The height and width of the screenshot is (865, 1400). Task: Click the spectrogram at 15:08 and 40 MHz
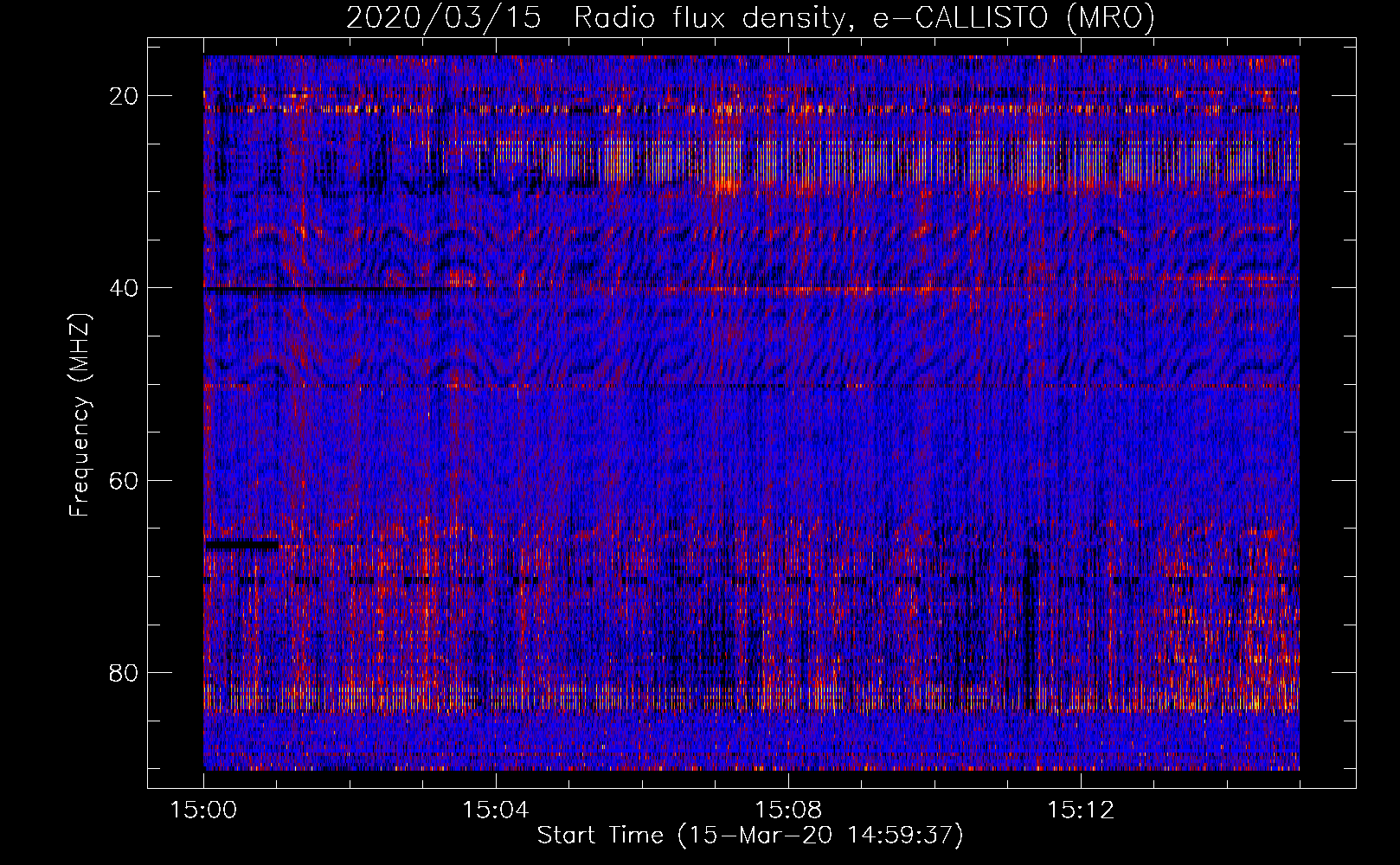tap(788, 288)
